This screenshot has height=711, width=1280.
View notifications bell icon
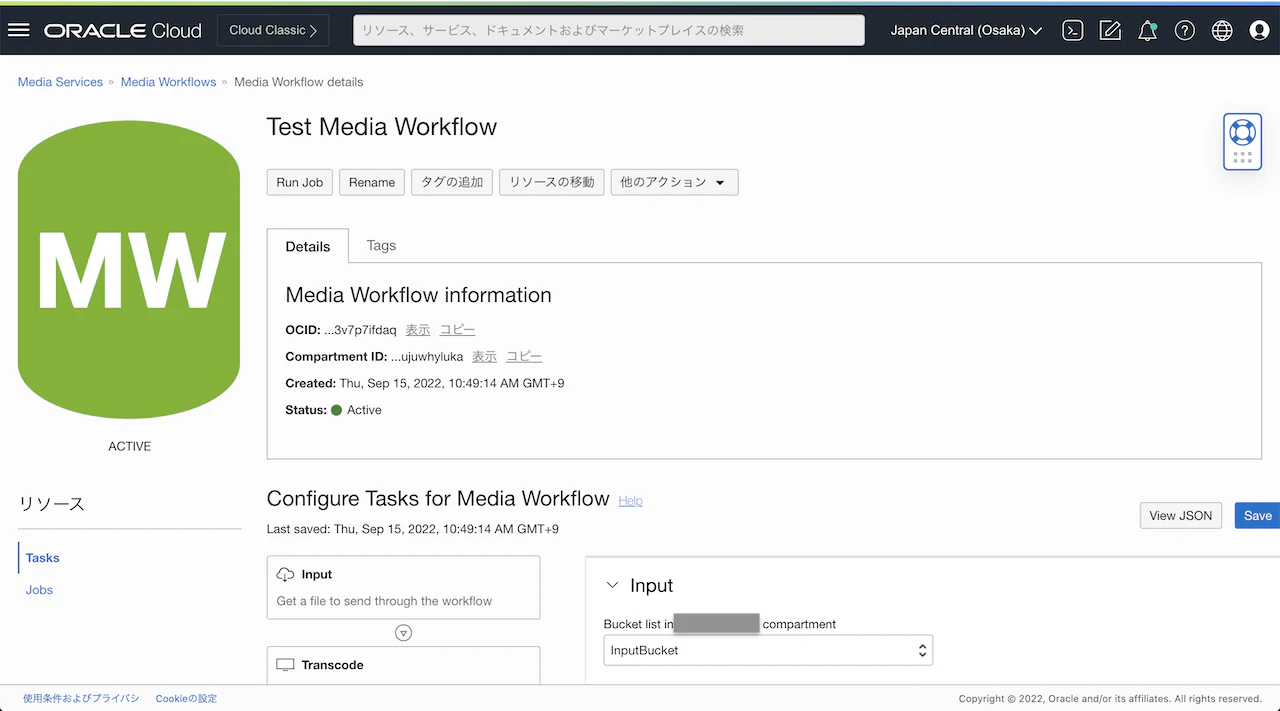(x=1148, y=30)
